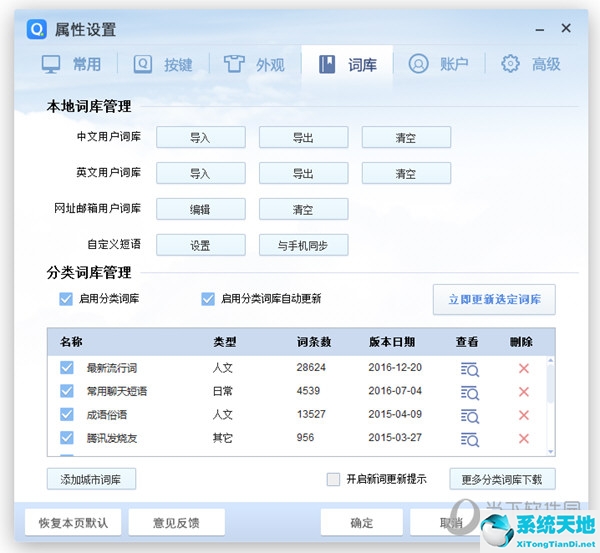The image size is (600, 553).
Task: View entries of 最新流行词 dictionary
Action: pyautogui.click(x=470, y=369)
